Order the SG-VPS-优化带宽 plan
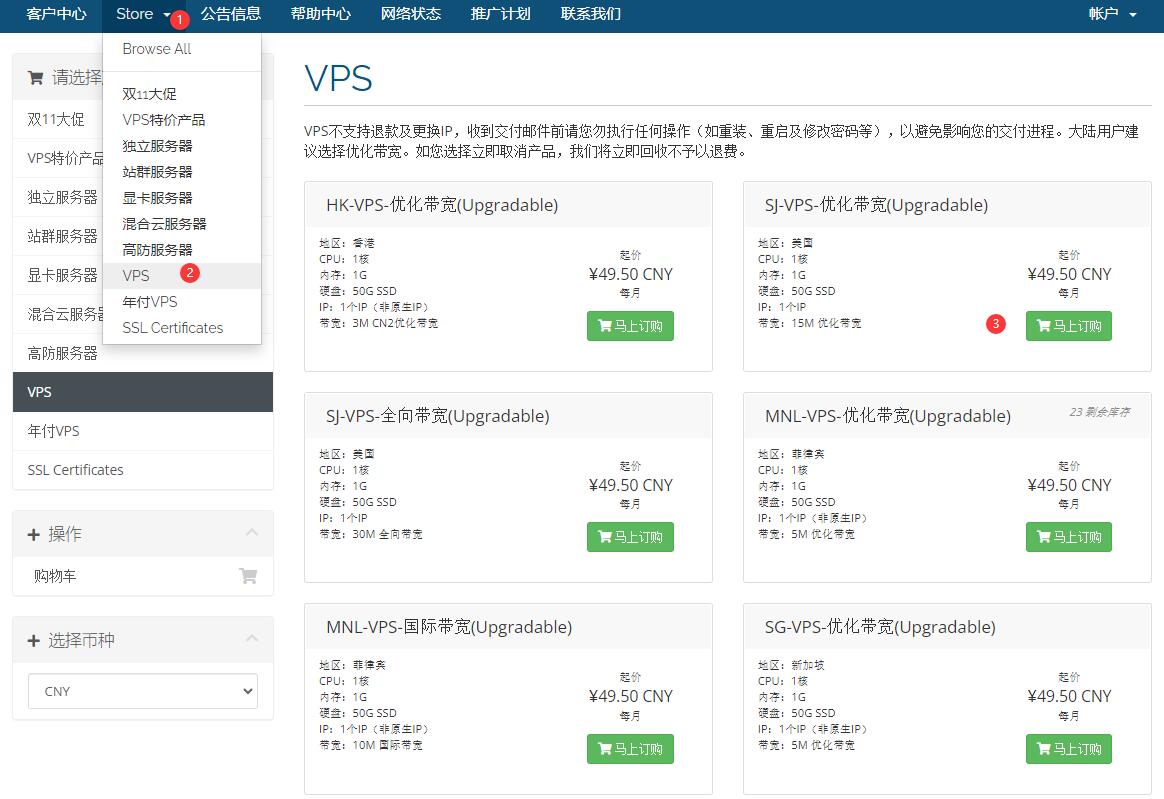 click(1068, 749)
